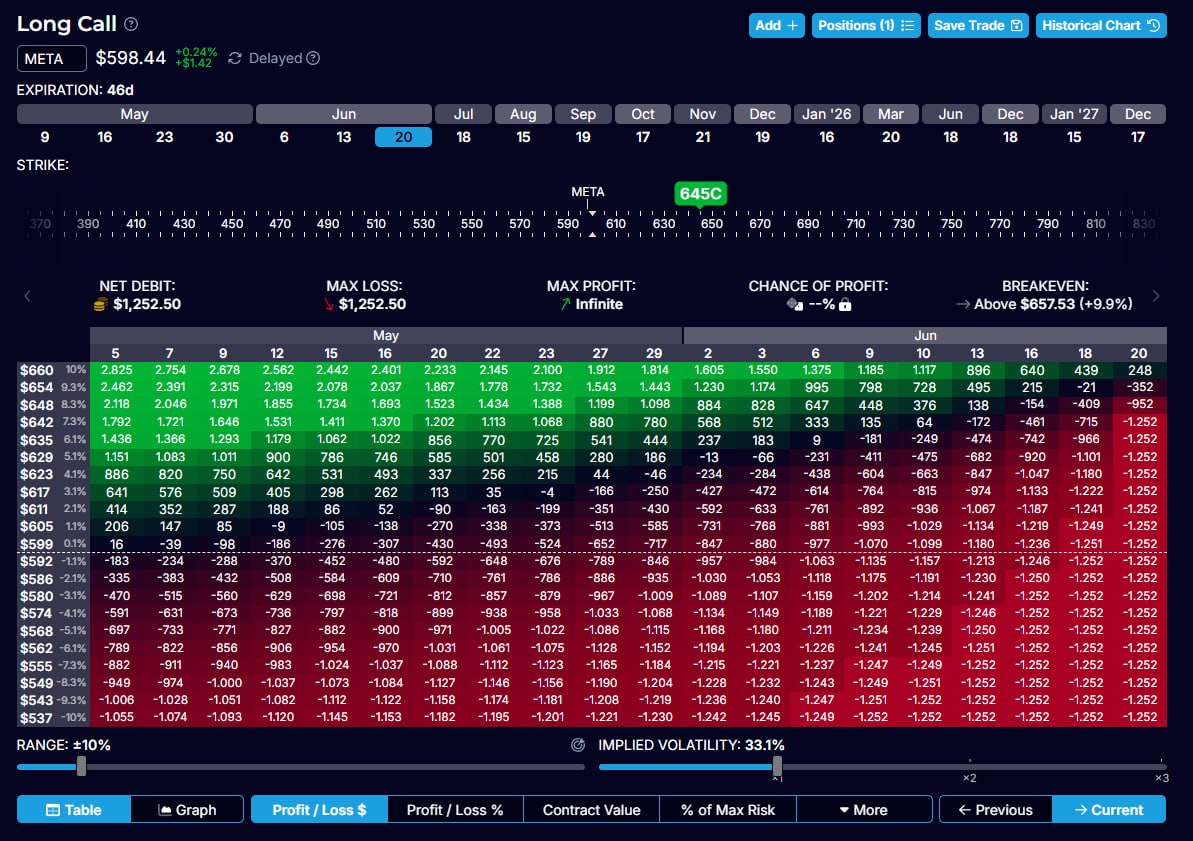Image resolution: width=1193 pixels, height=841 pixels.
Task: Select the % of Max Risk tab
Action: (x=727, y=810)
